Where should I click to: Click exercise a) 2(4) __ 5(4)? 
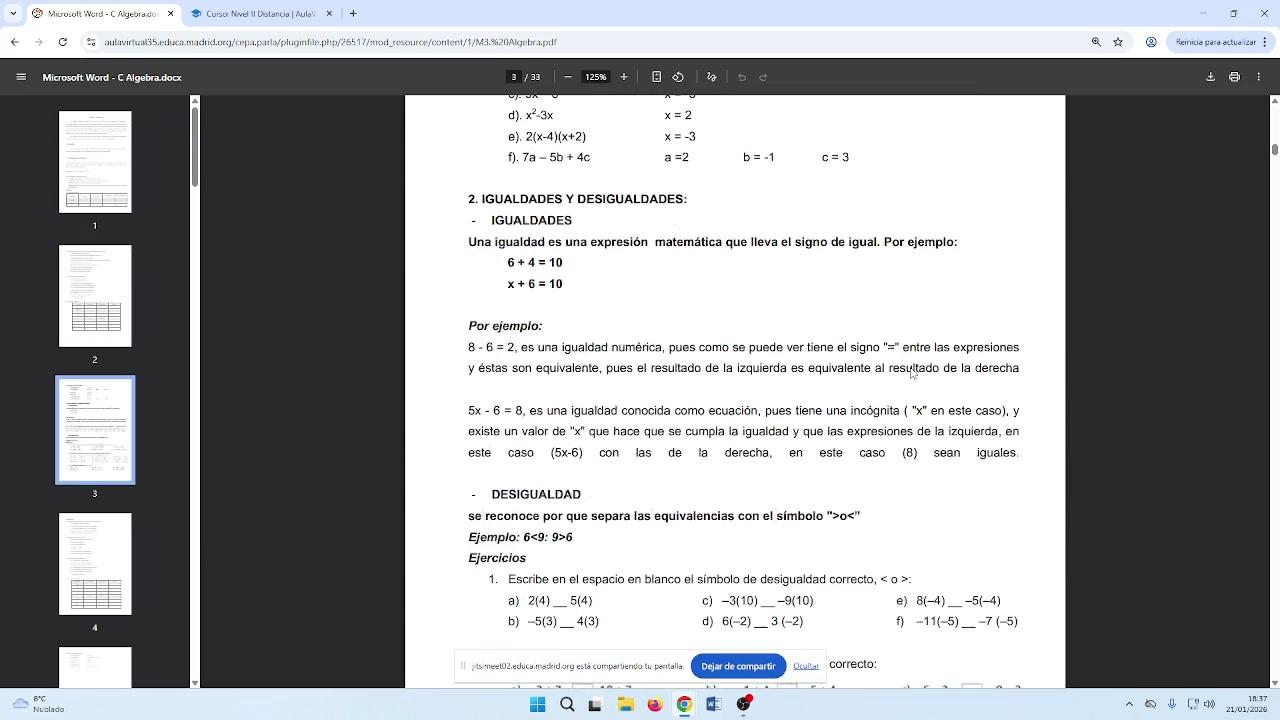coord(550,601)
